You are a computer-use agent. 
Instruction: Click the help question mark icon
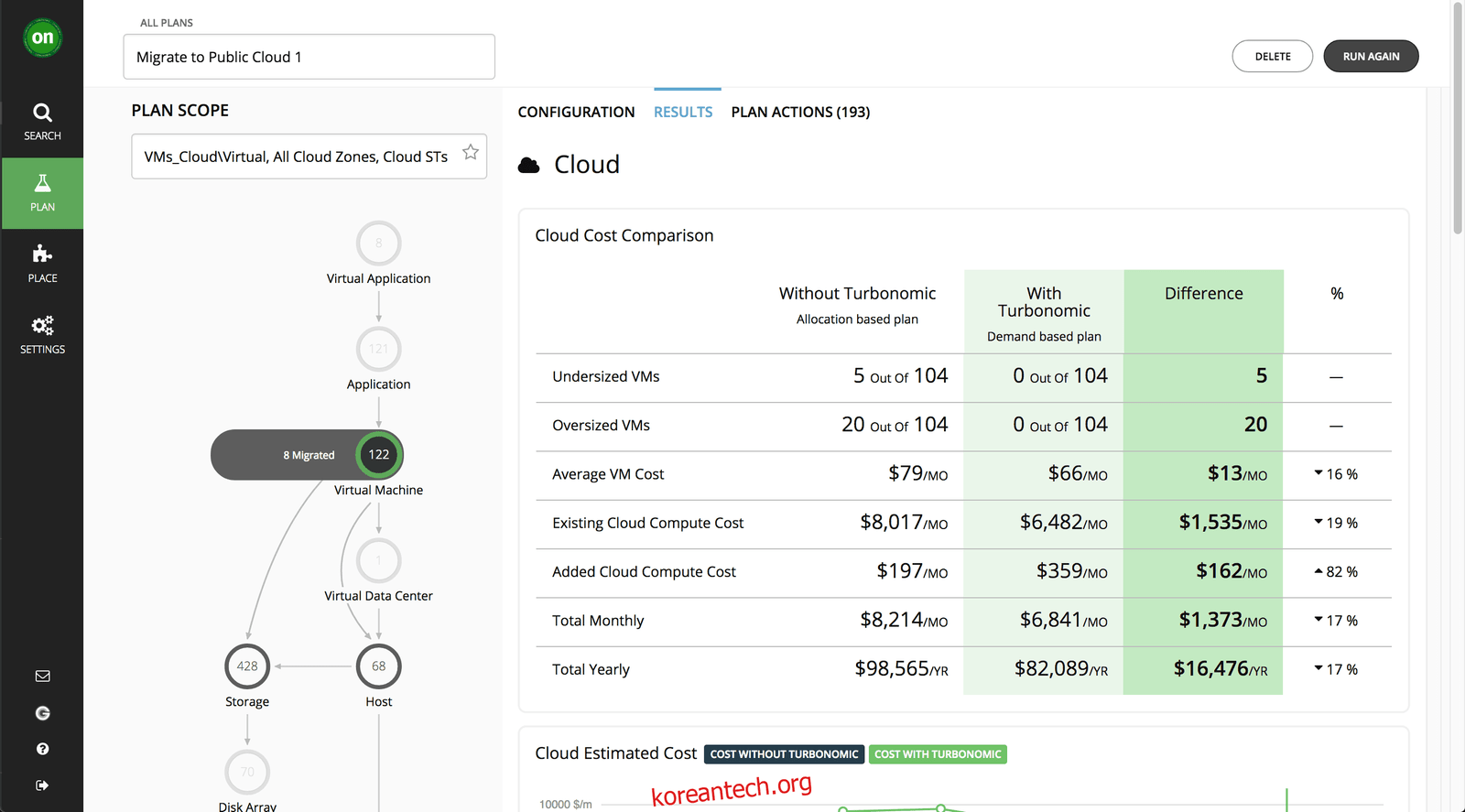click(x=42, y=749)
